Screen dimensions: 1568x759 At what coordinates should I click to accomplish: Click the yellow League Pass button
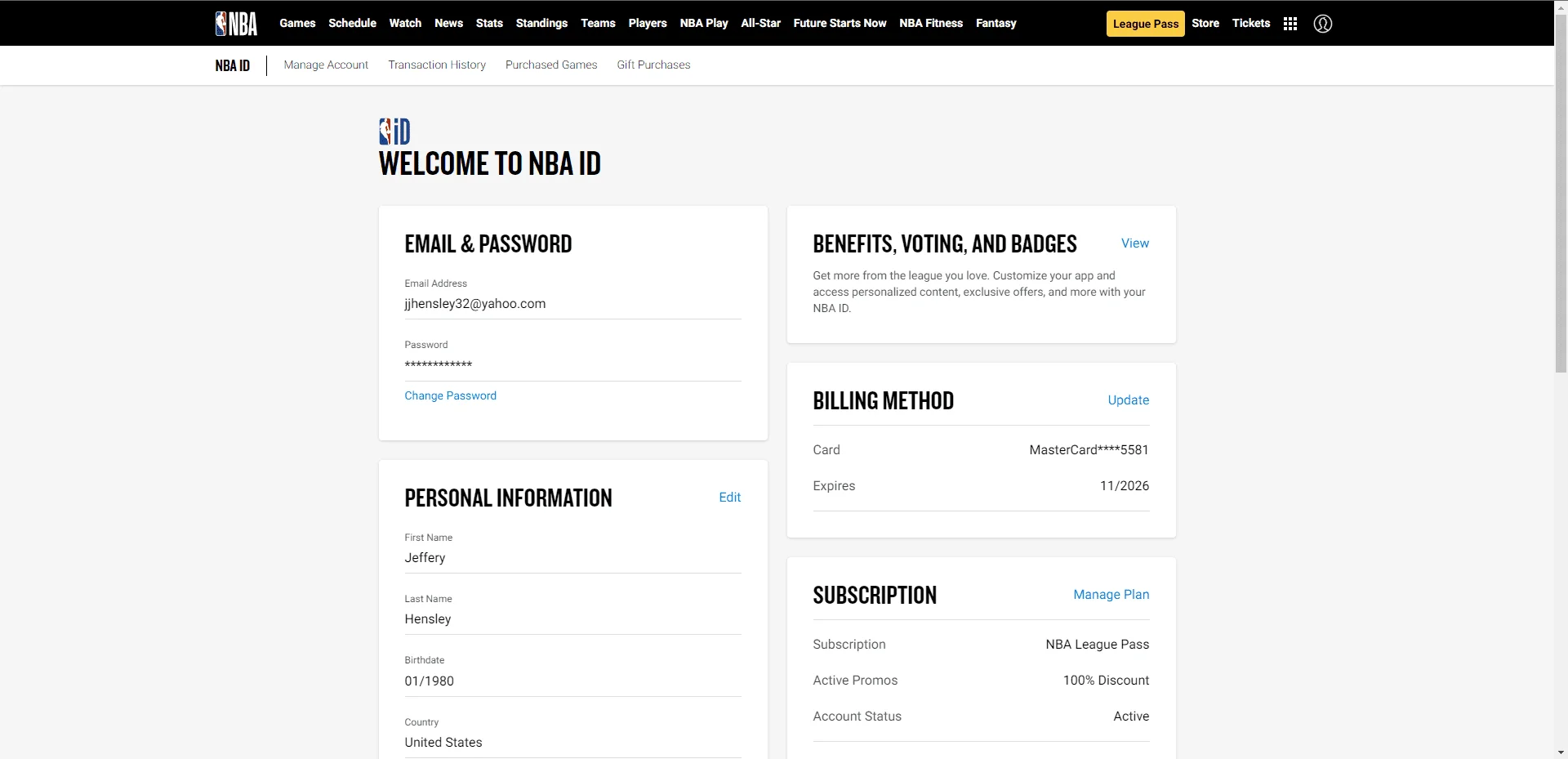tap(1146, 24)
